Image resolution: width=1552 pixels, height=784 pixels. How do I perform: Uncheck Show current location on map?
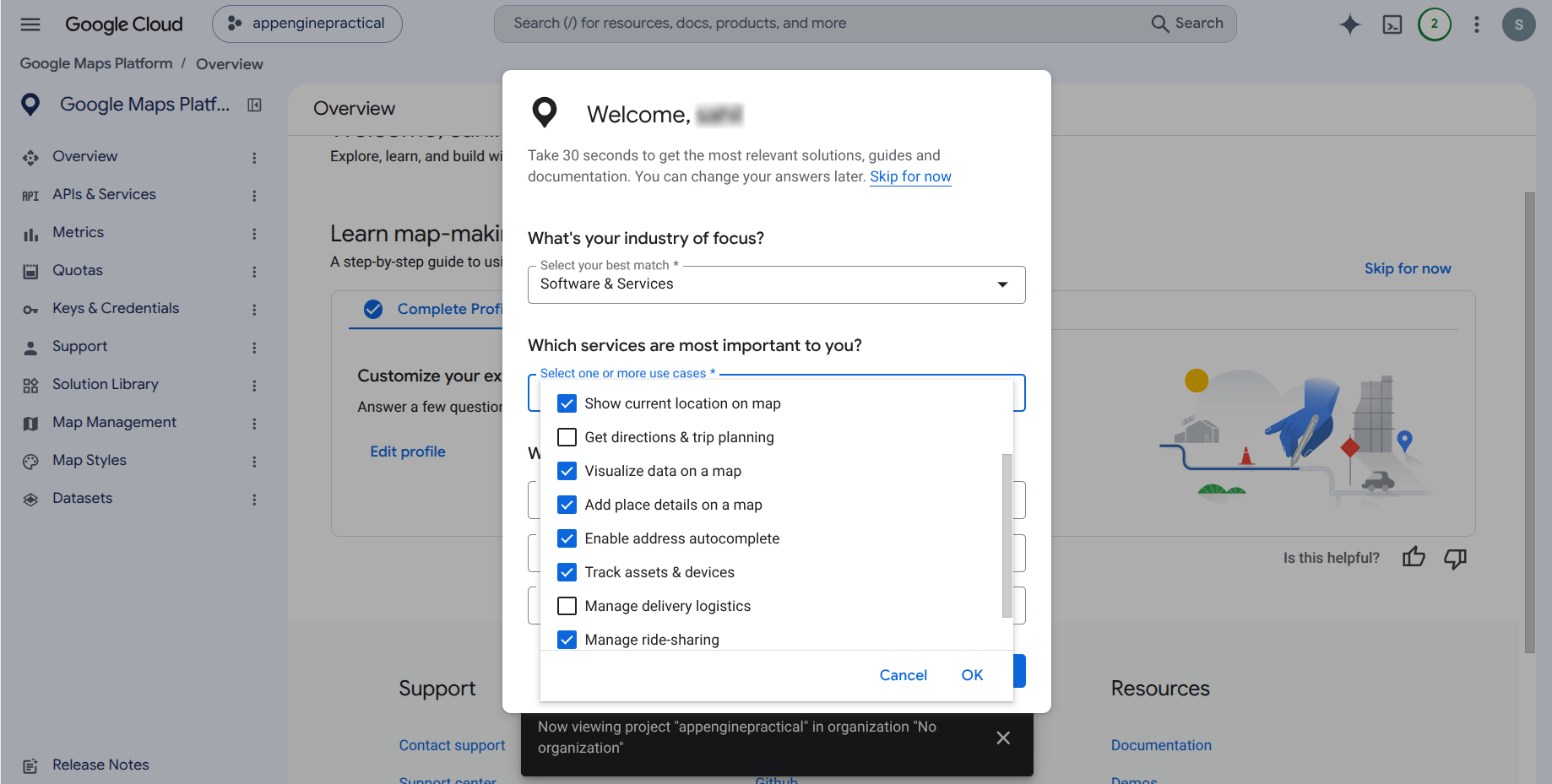click(567, 403)
